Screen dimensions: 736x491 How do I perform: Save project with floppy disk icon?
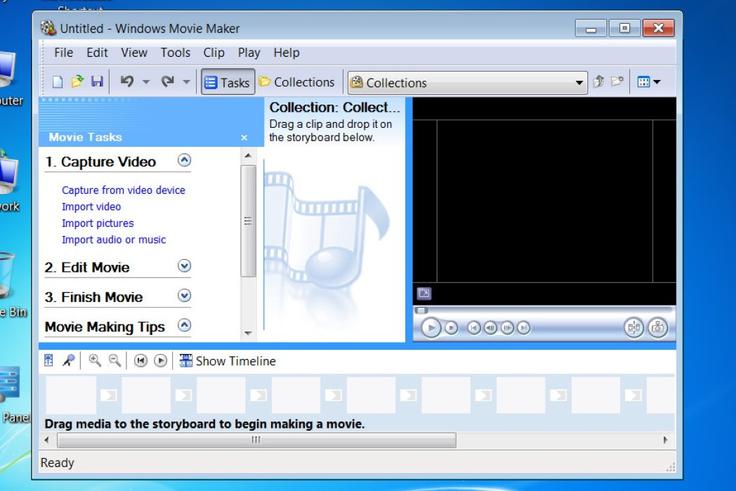tap(97, 82)
